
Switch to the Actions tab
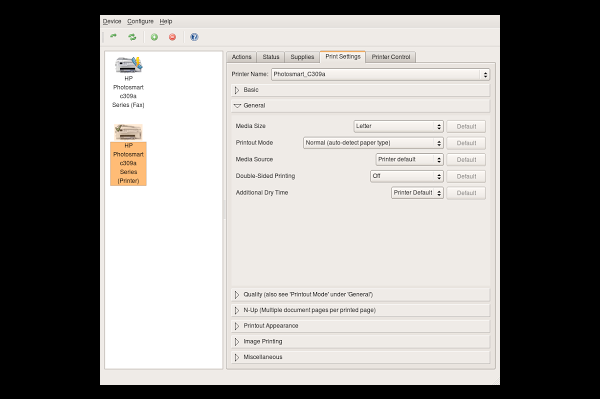(241, 57)
